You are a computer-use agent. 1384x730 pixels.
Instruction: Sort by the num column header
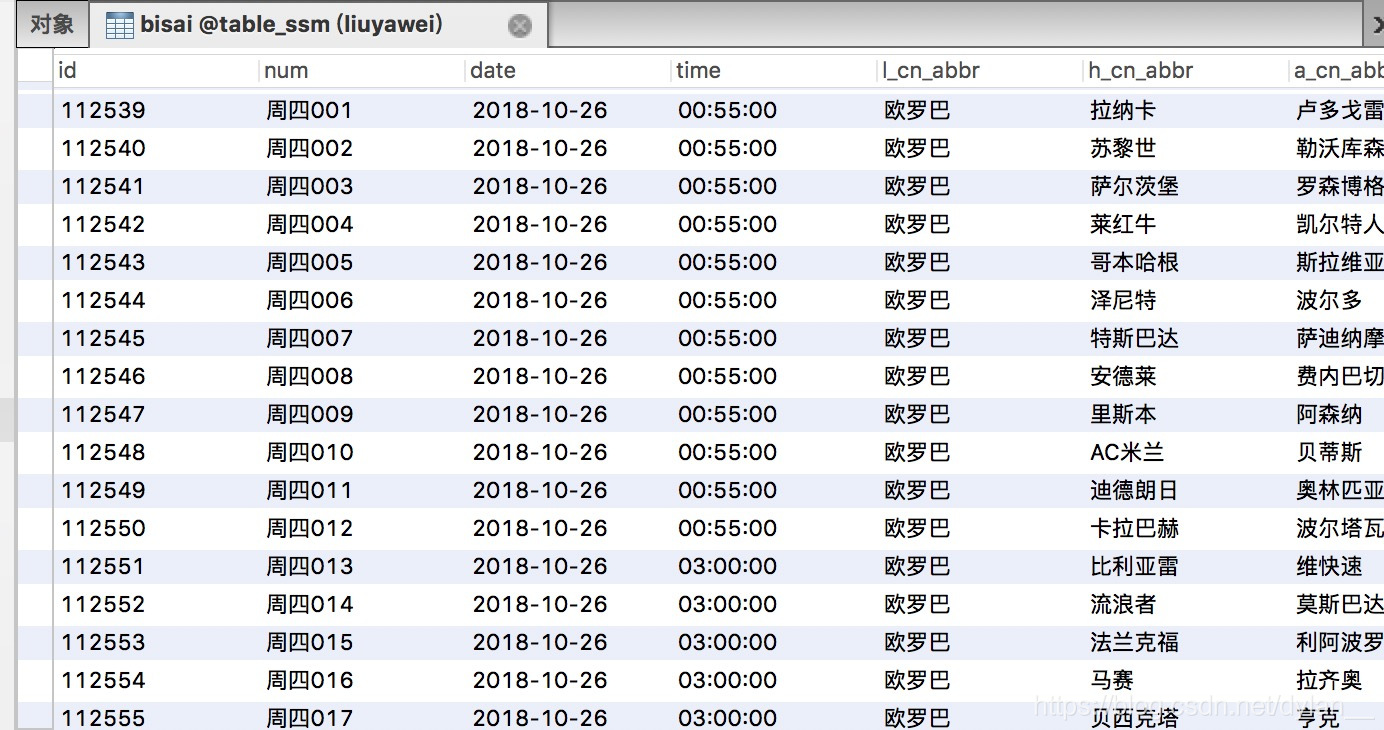click(x=361, y=70)
